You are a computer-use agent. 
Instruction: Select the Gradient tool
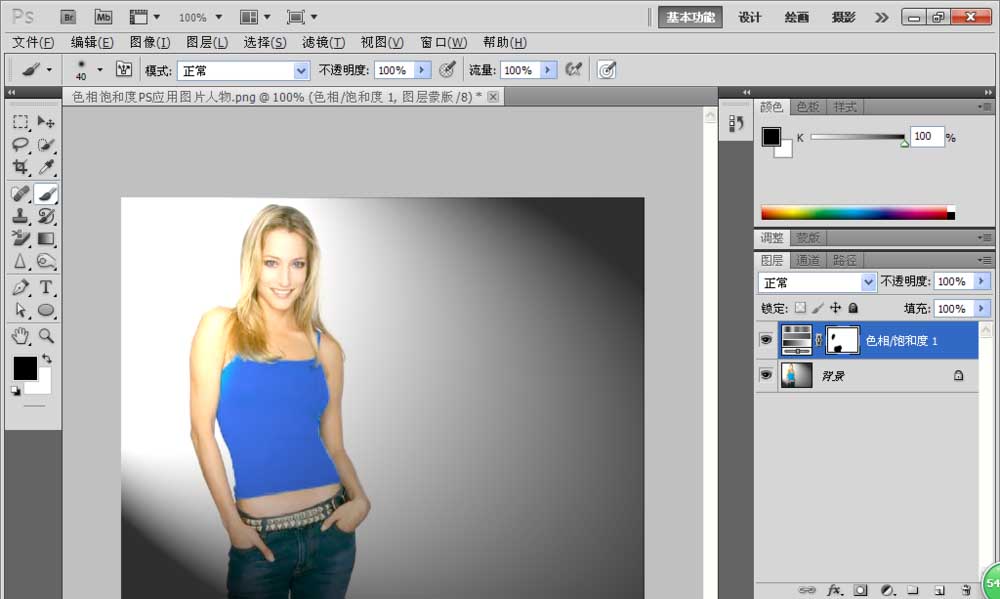(x=46, y=239)
